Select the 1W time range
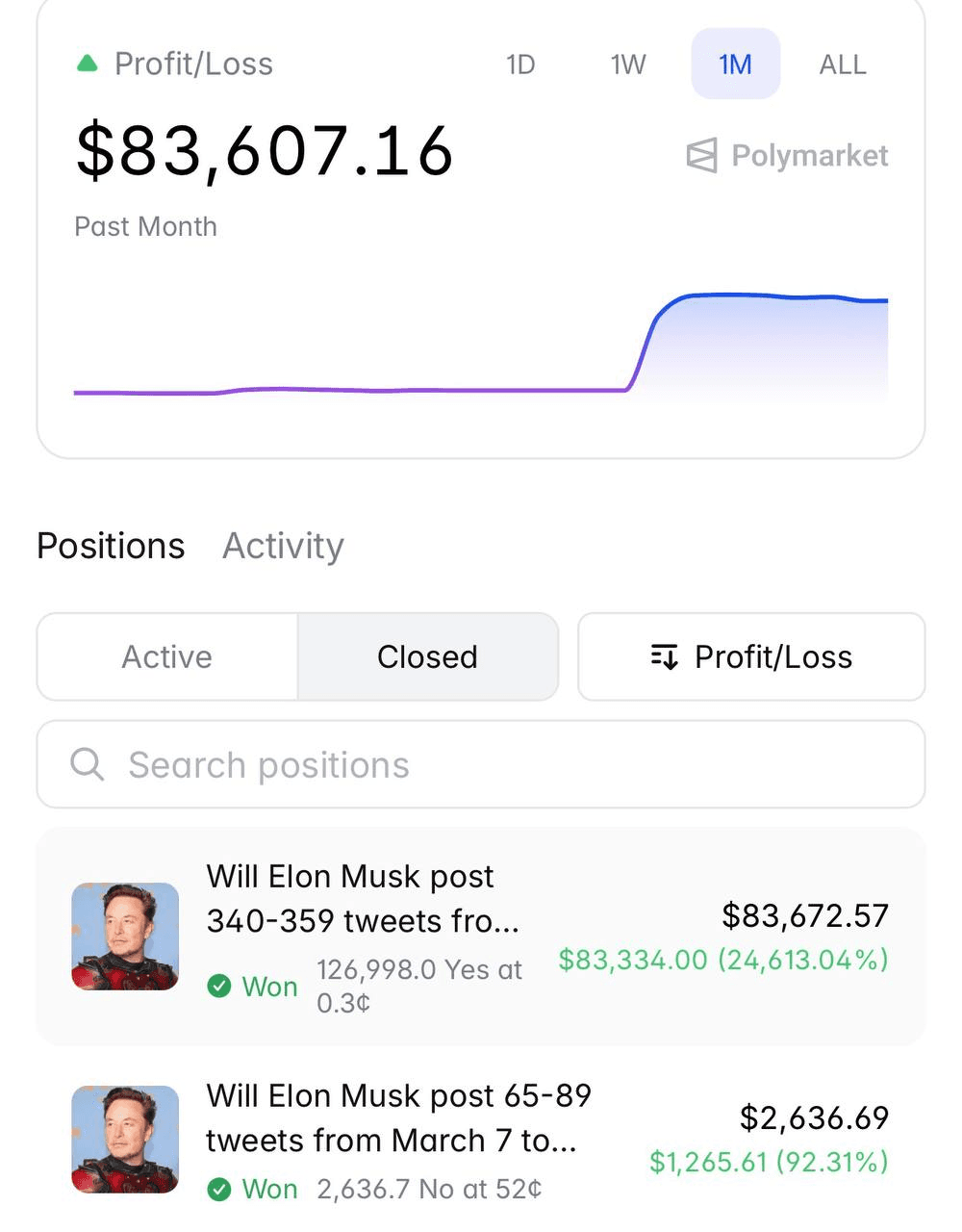Screen dimensions: 962x1232 point(628,64)
